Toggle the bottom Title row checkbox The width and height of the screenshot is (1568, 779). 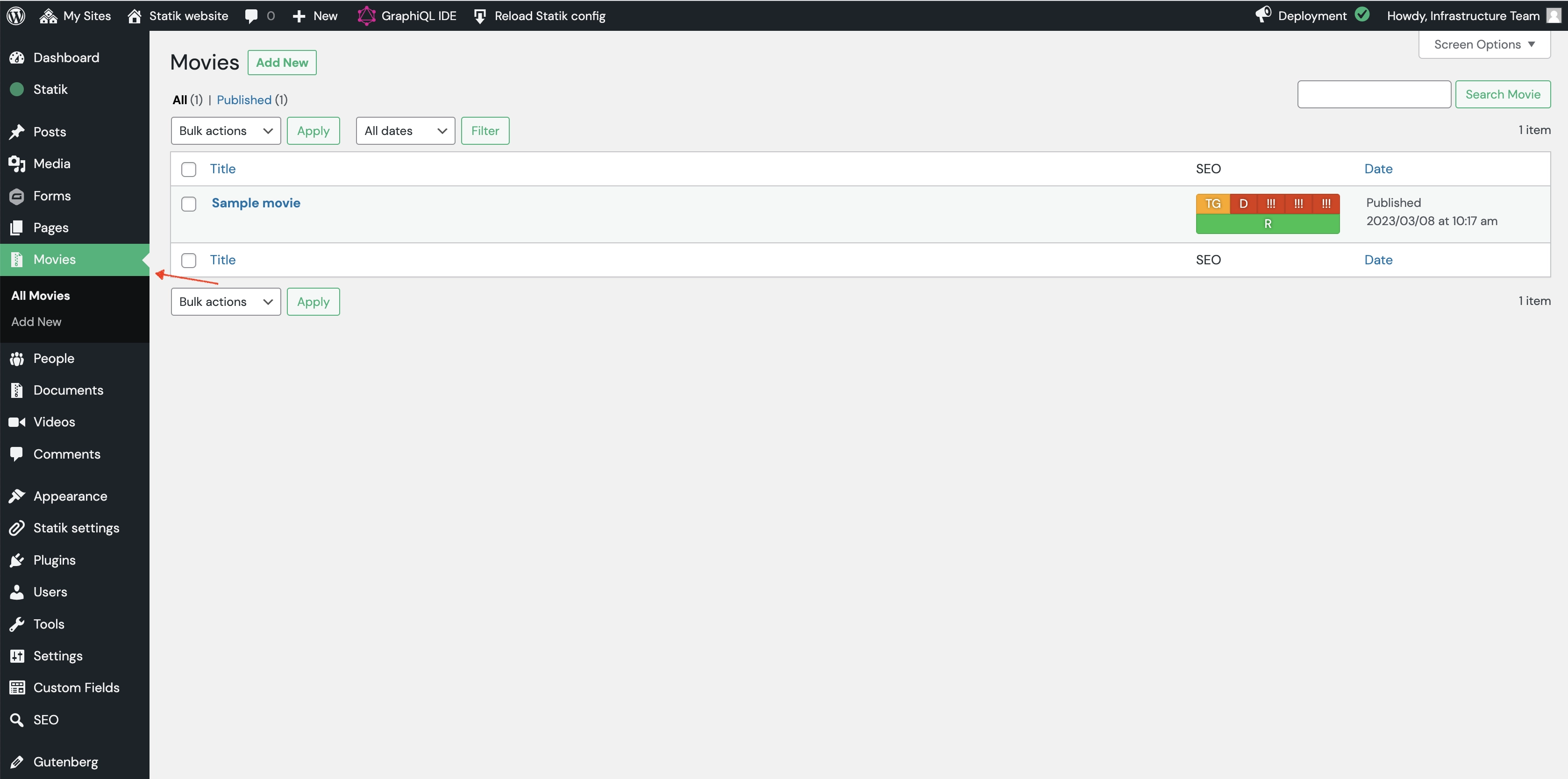tap(189, 260)
